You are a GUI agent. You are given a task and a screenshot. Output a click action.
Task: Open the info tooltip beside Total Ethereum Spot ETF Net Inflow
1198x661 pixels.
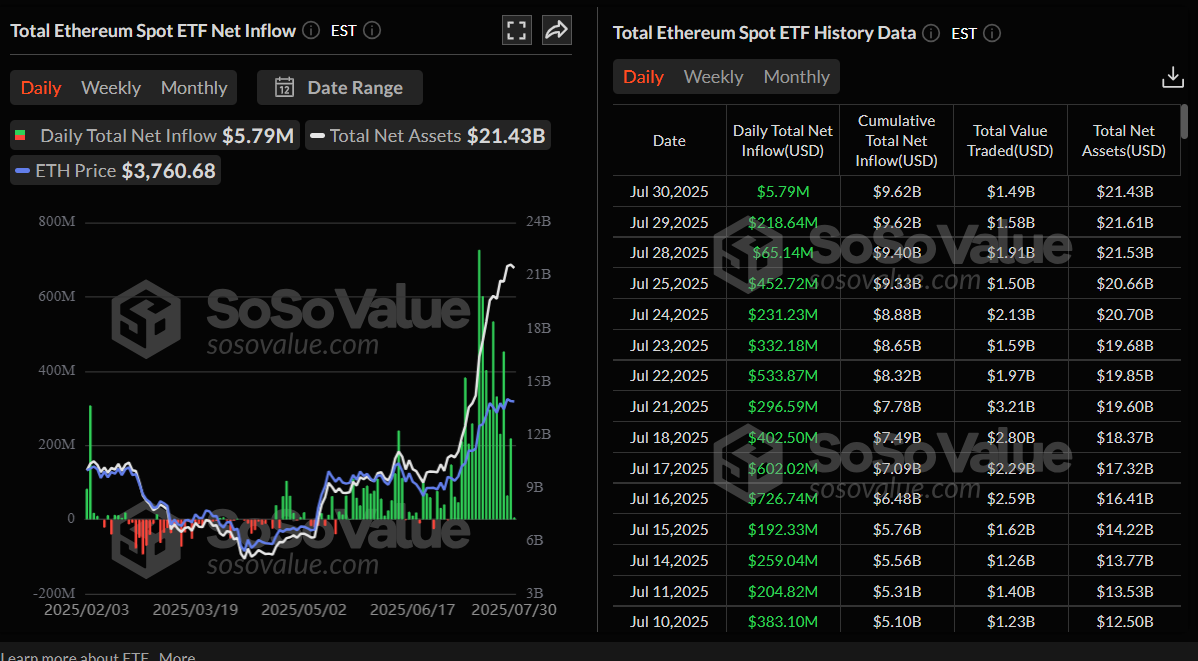tap(310, 30)
